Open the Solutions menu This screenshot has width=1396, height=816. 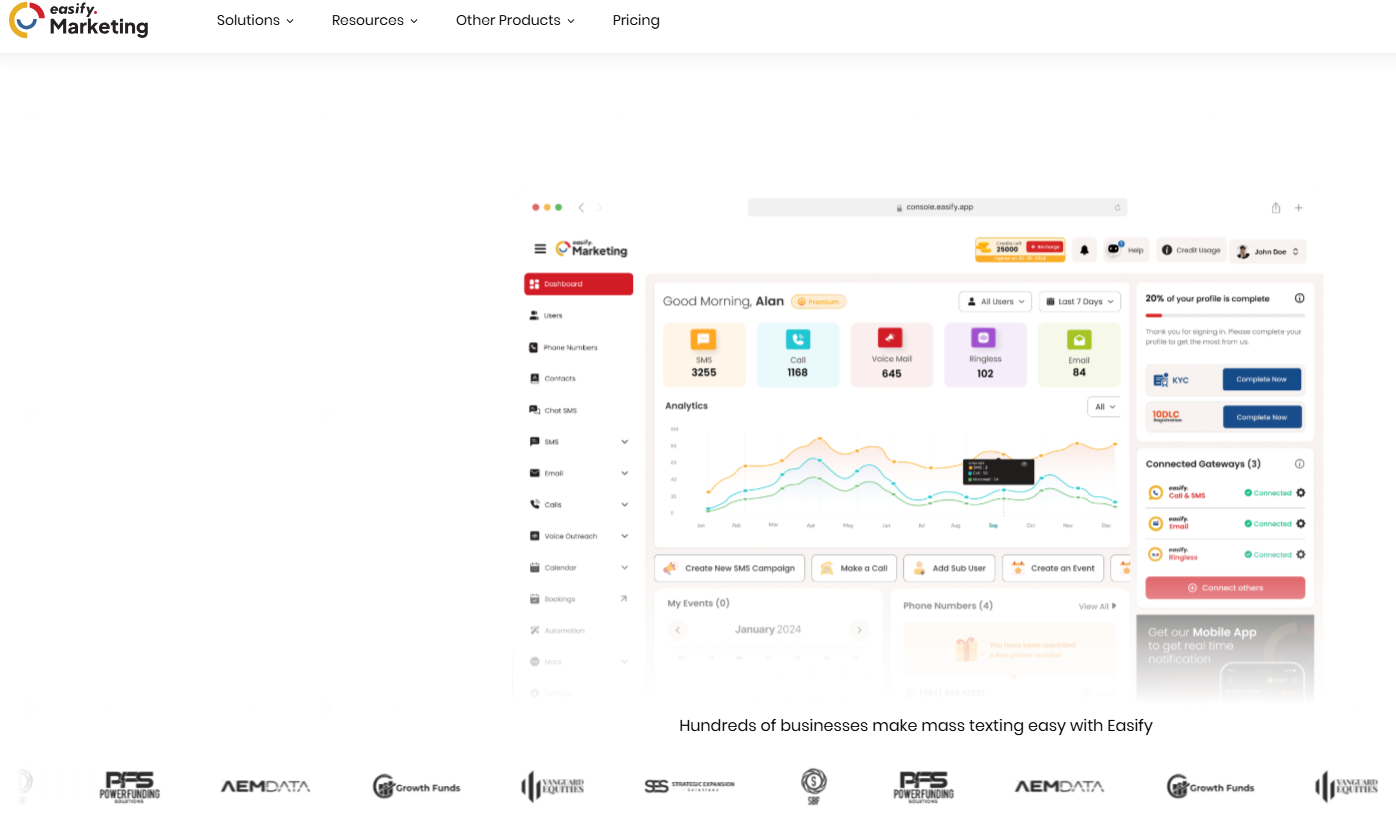point(255,20)
